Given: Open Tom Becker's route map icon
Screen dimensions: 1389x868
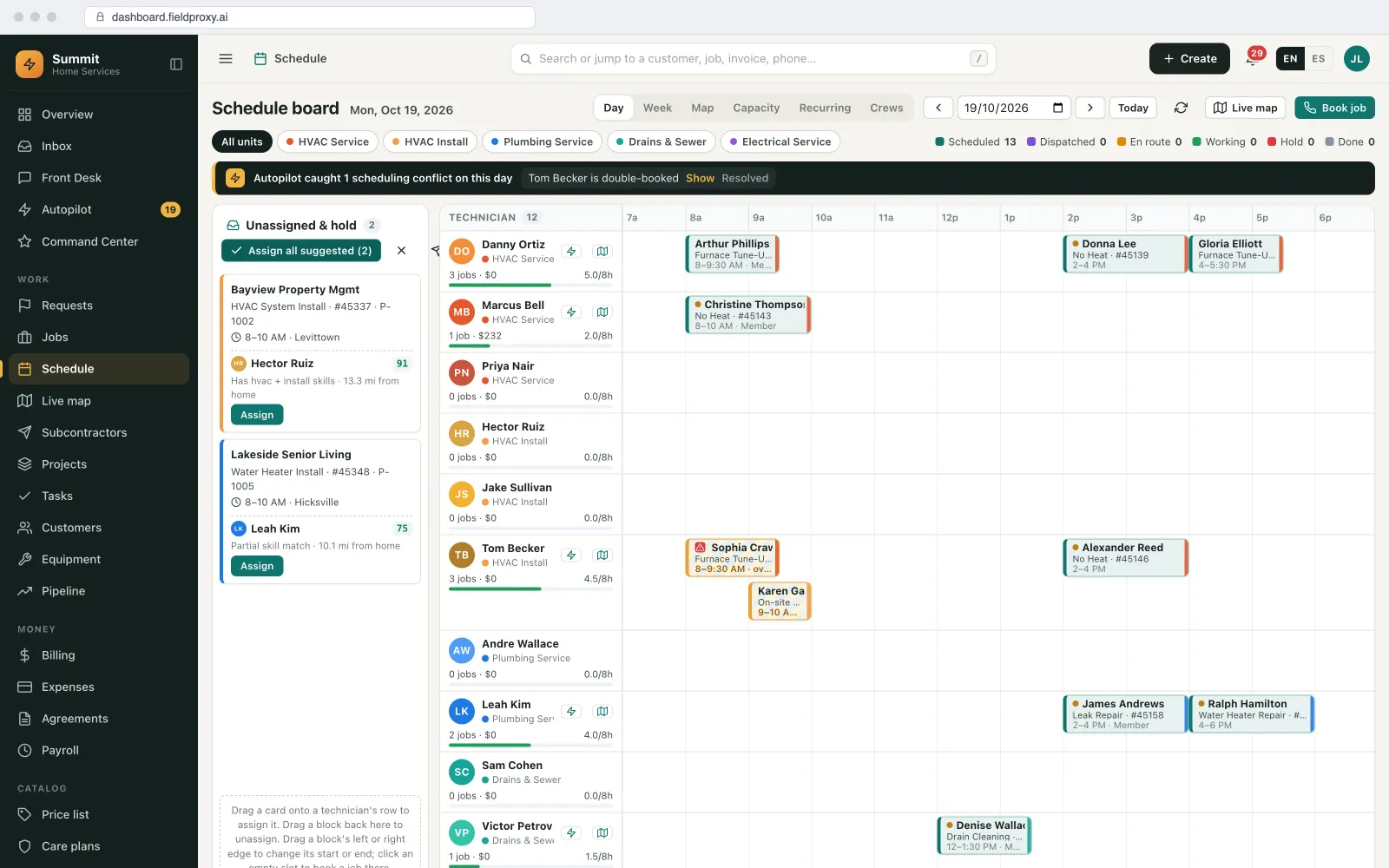Looking at the screenshot, I should point(602,556).
